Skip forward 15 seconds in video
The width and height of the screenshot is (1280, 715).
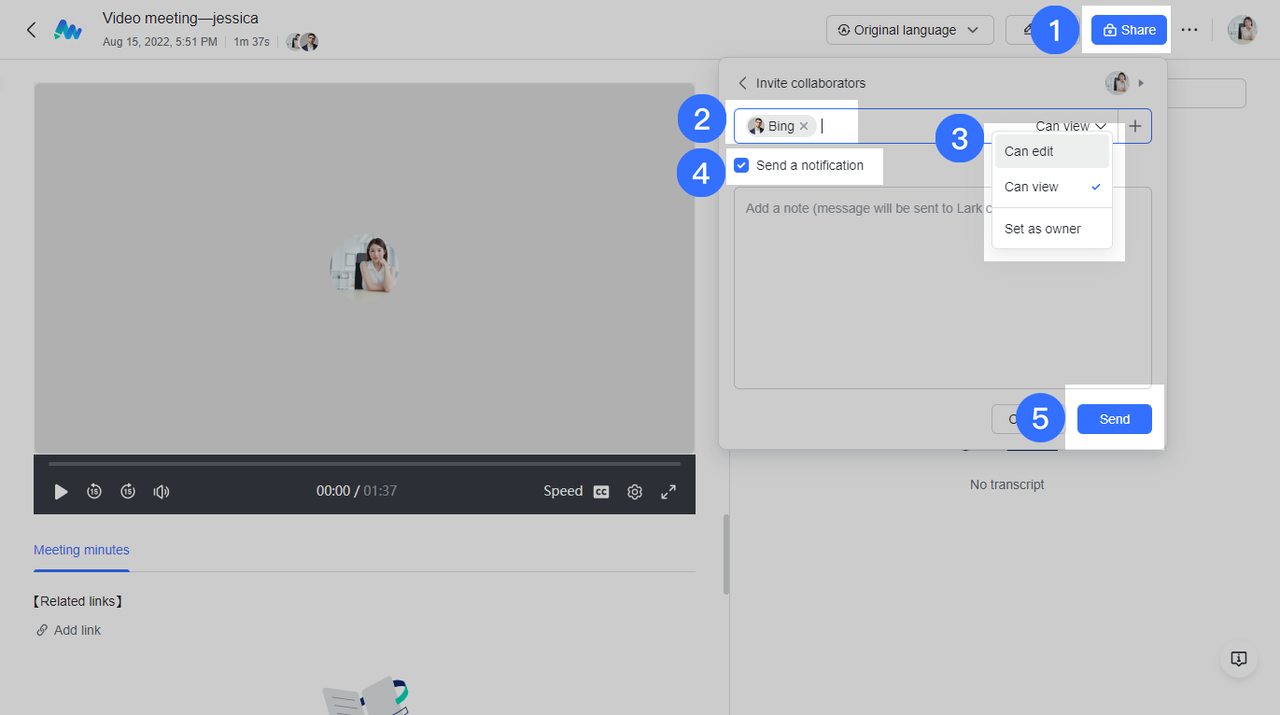point(128,491)
